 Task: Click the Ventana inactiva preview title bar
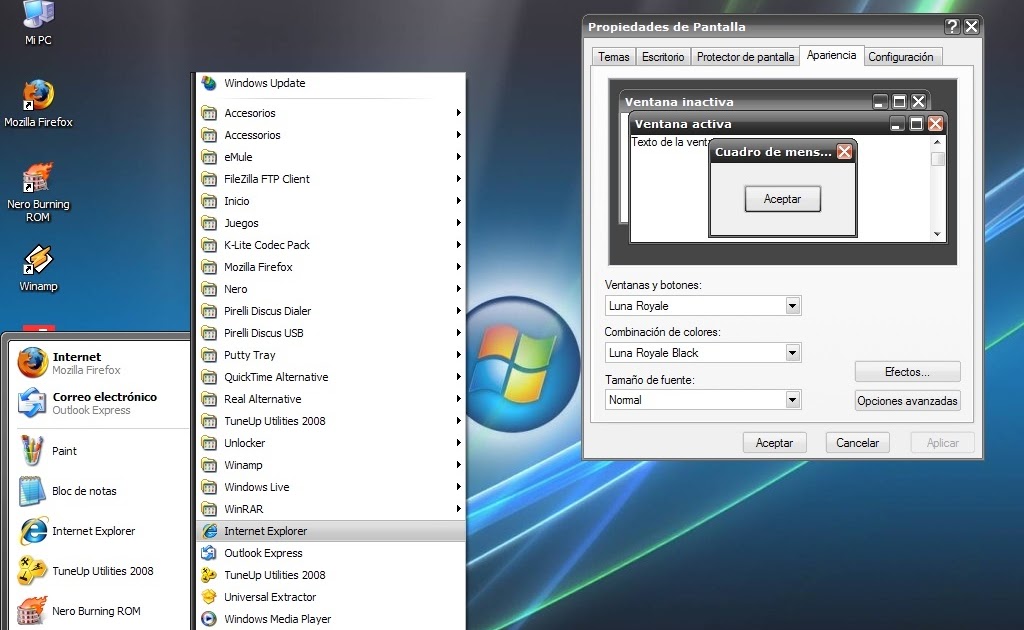(775, 102)
